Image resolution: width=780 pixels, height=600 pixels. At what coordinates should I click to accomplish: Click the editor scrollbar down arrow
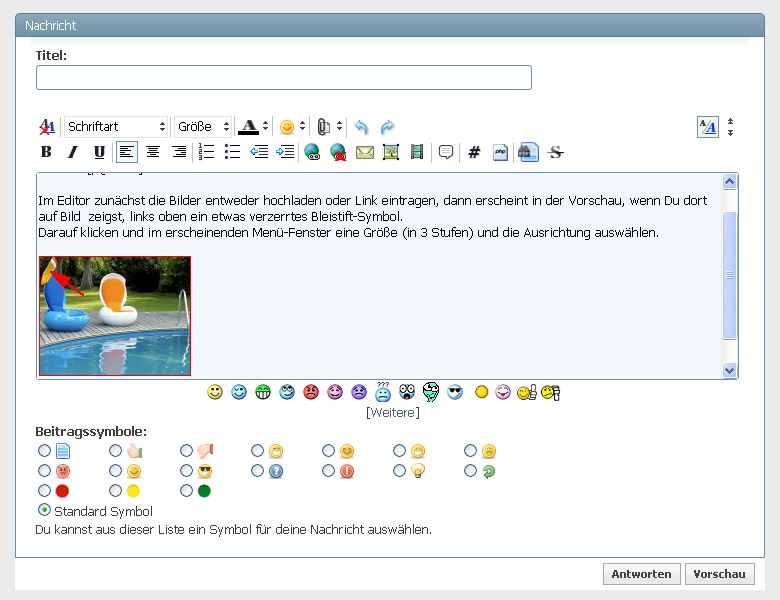[730, 370]
